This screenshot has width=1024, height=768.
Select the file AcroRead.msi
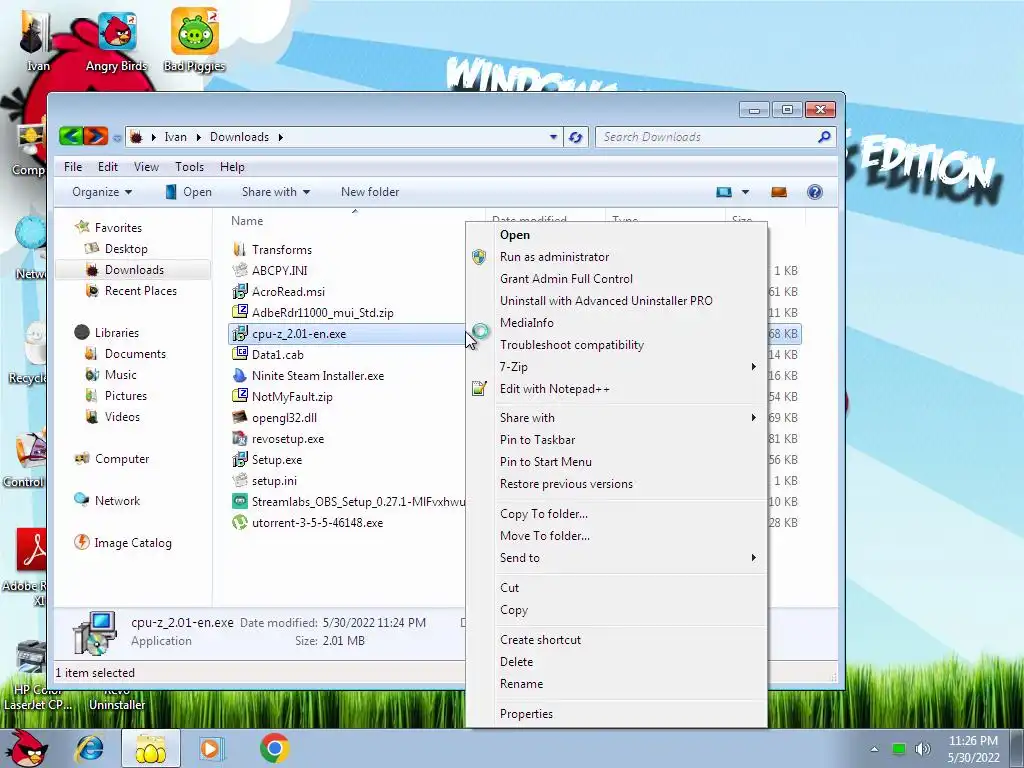click(288, 291)
